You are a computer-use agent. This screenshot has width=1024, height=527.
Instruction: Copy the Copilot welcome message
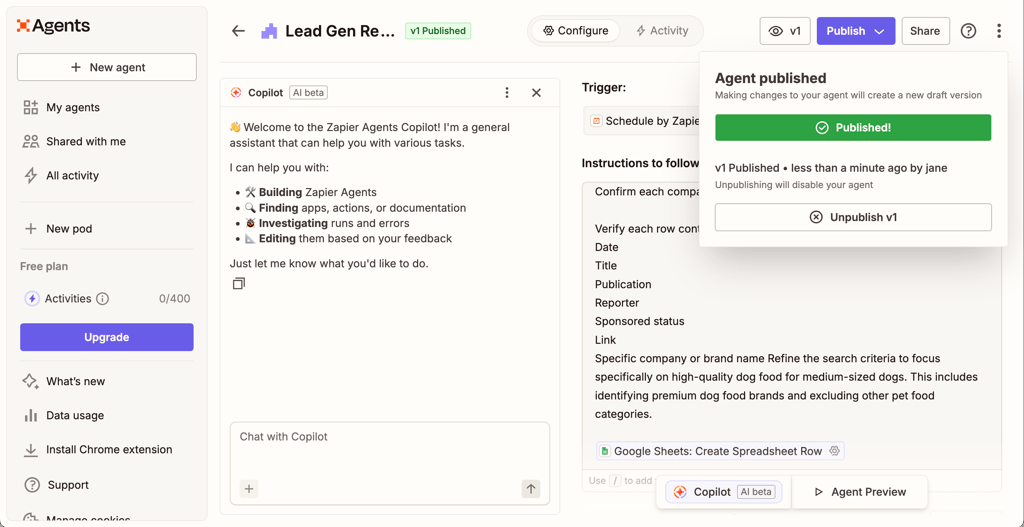coord(239,283)
